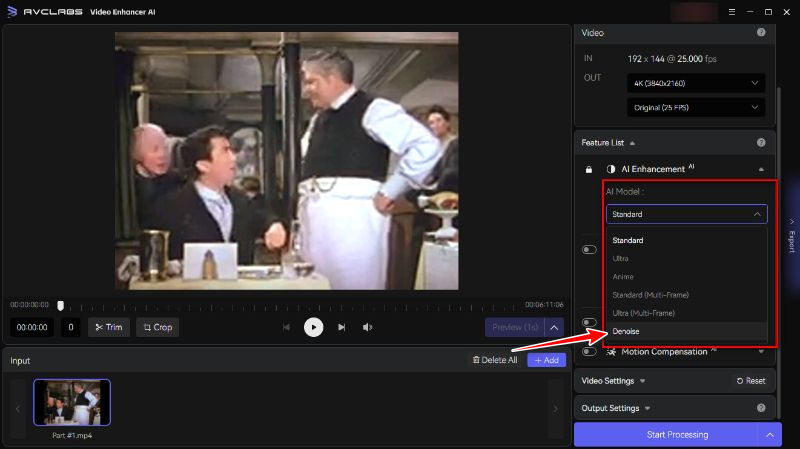800x449 pixels.
Task: Click the Part #1.mp4 file name
Action: click(x=72, y=436)
